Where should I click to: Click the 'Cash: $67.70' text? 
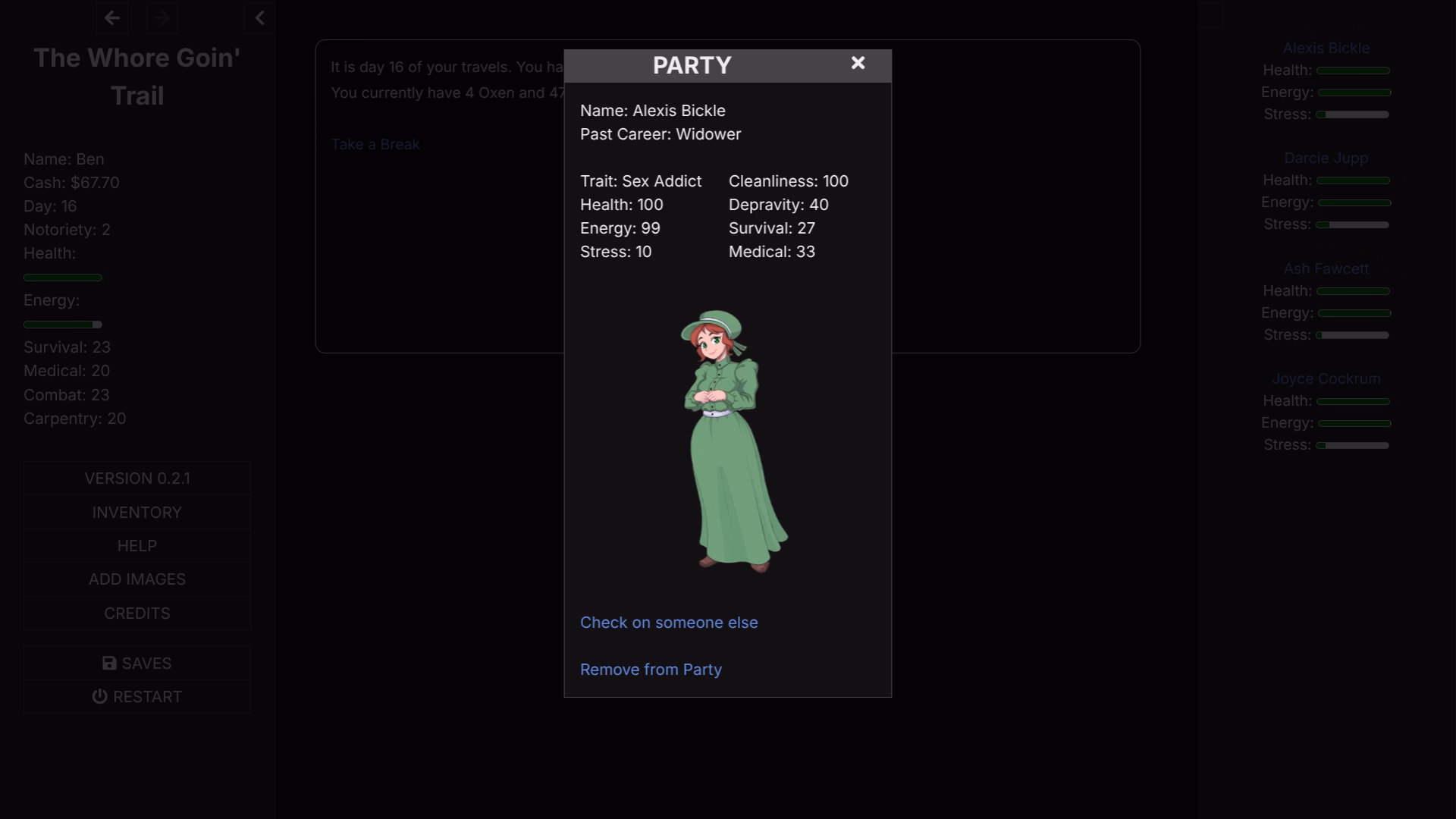71,183
